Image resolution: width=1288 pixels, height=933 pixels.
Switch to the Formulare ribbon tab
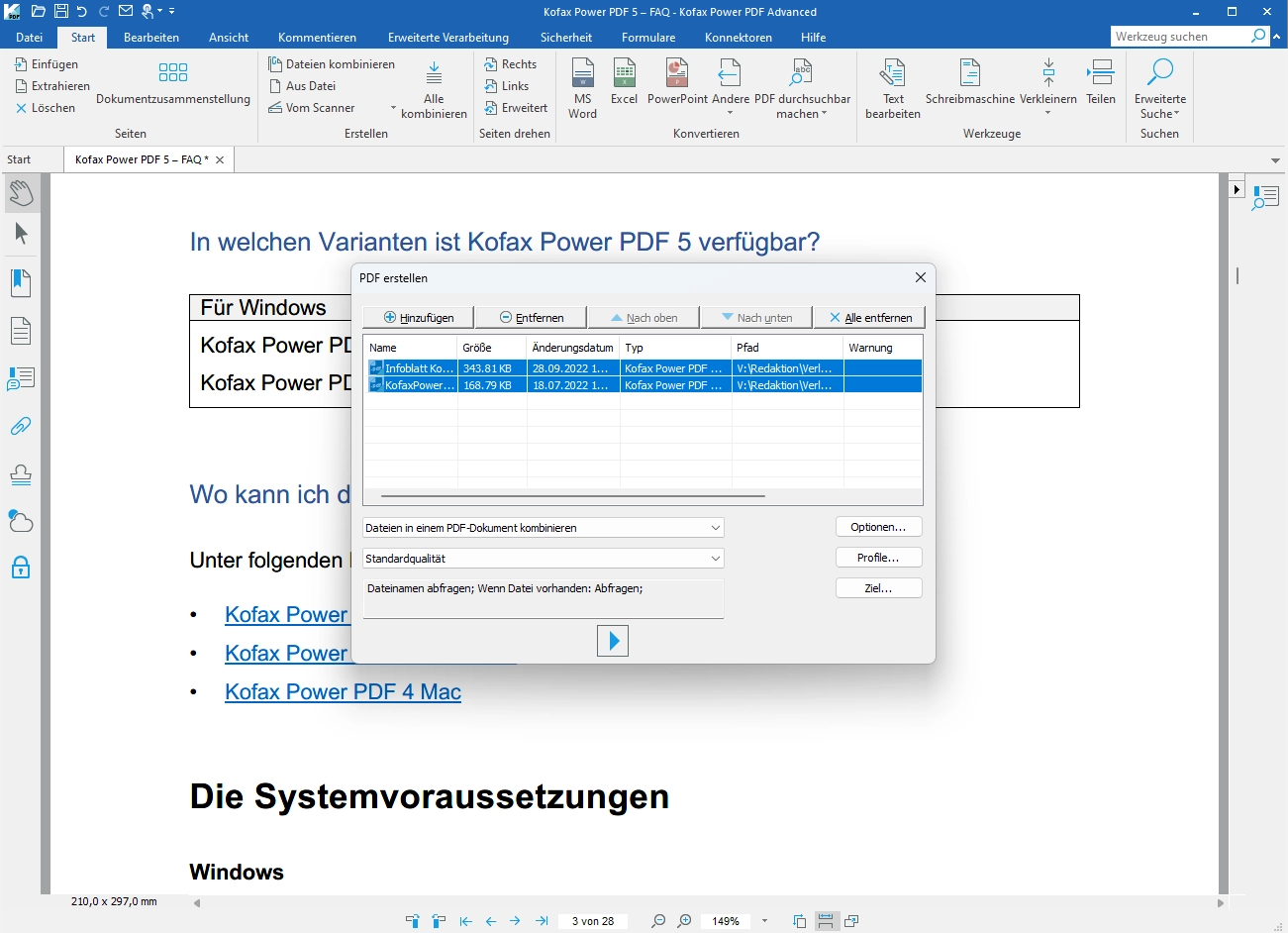[x=648, y=37]
